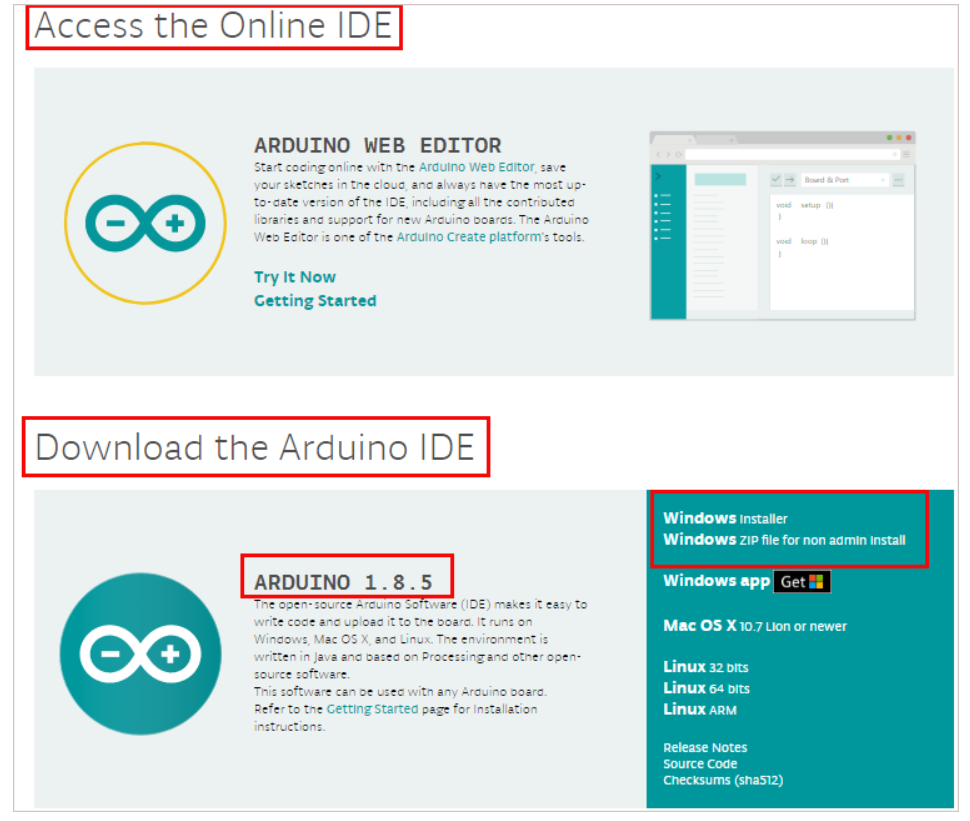970x821 pixels.
Task: Download Mac OS X 10.7 Lion or newer
Action: [755, 626]
